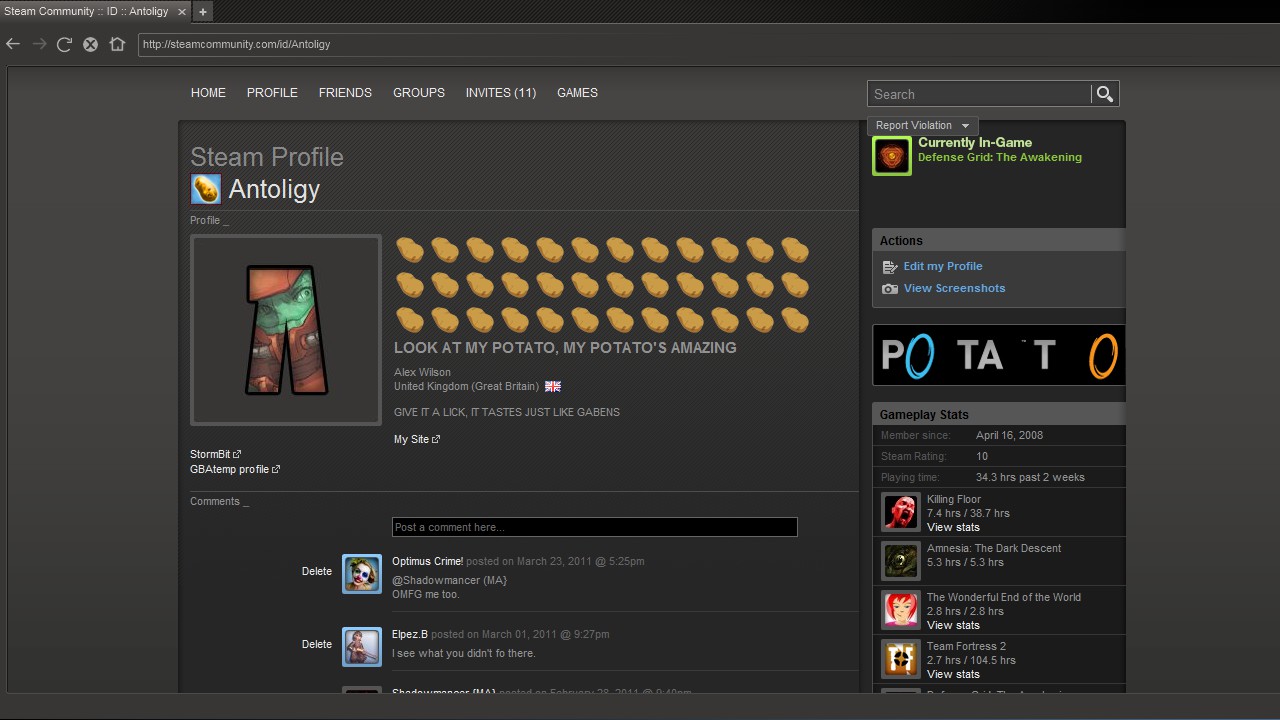
Task: Click the View Screenshots link
Action: point(955,289)
